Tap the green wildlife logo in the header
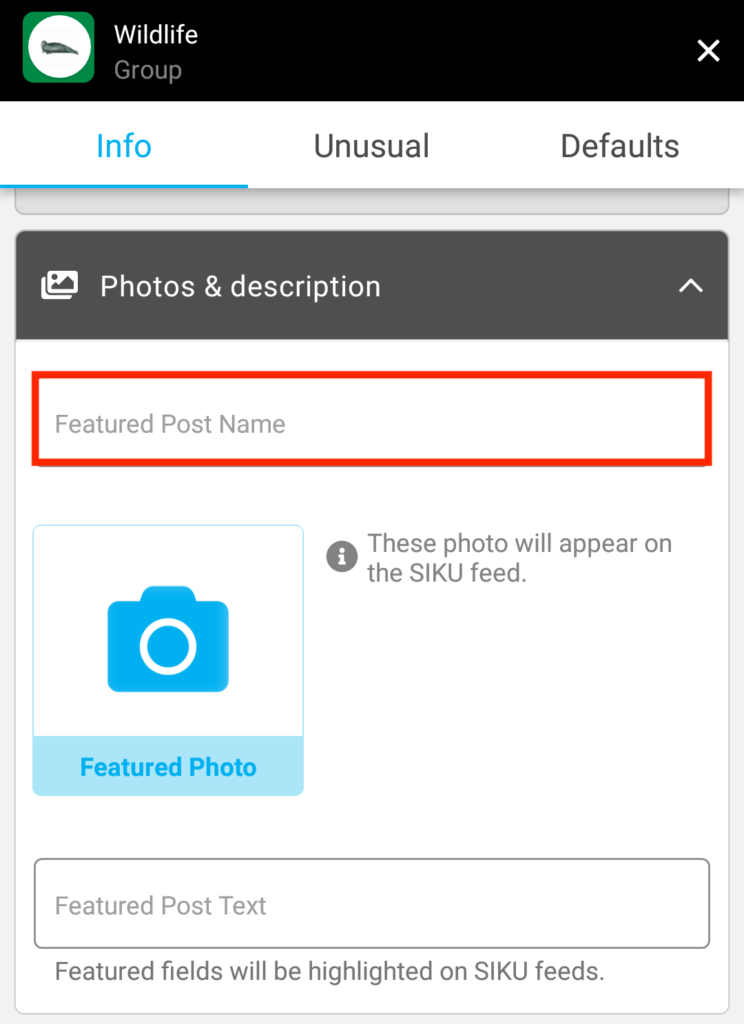This screenshot has width=744, height=1024. [x=57, y=47]
